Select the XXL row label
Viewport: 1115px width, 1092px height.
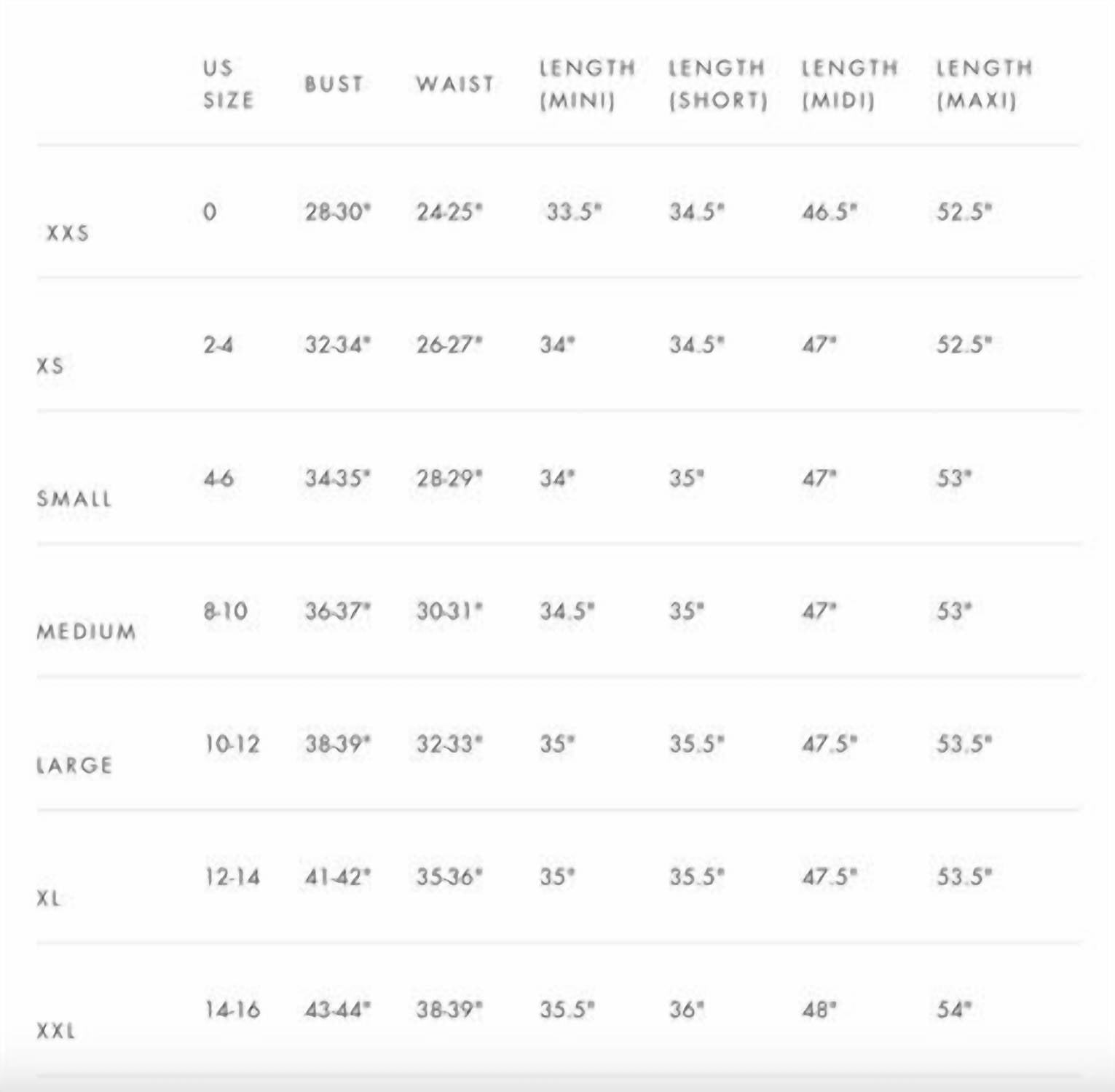pos(56,1031)
